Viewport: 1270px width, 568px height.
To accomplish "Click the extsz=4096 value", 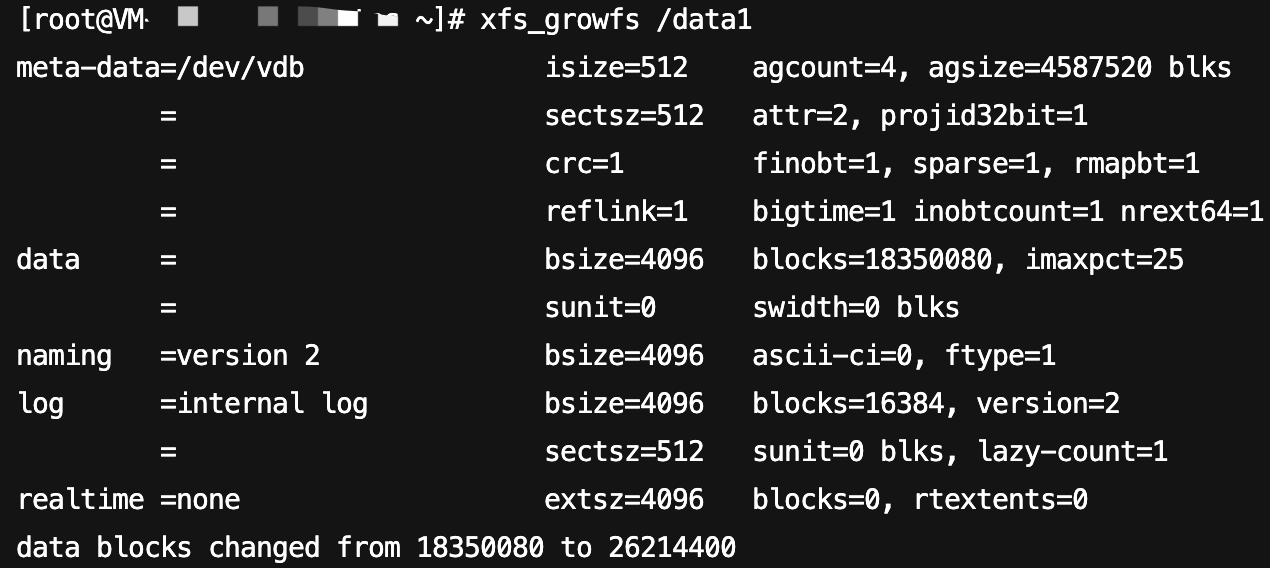I will (x=625, y=500).
